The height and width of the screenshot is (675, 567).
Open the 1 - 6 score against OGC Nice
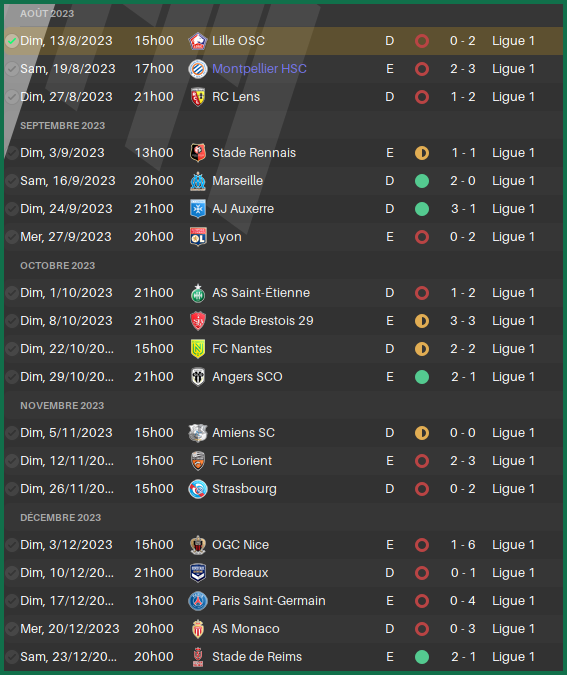click(x=463, y=545)
